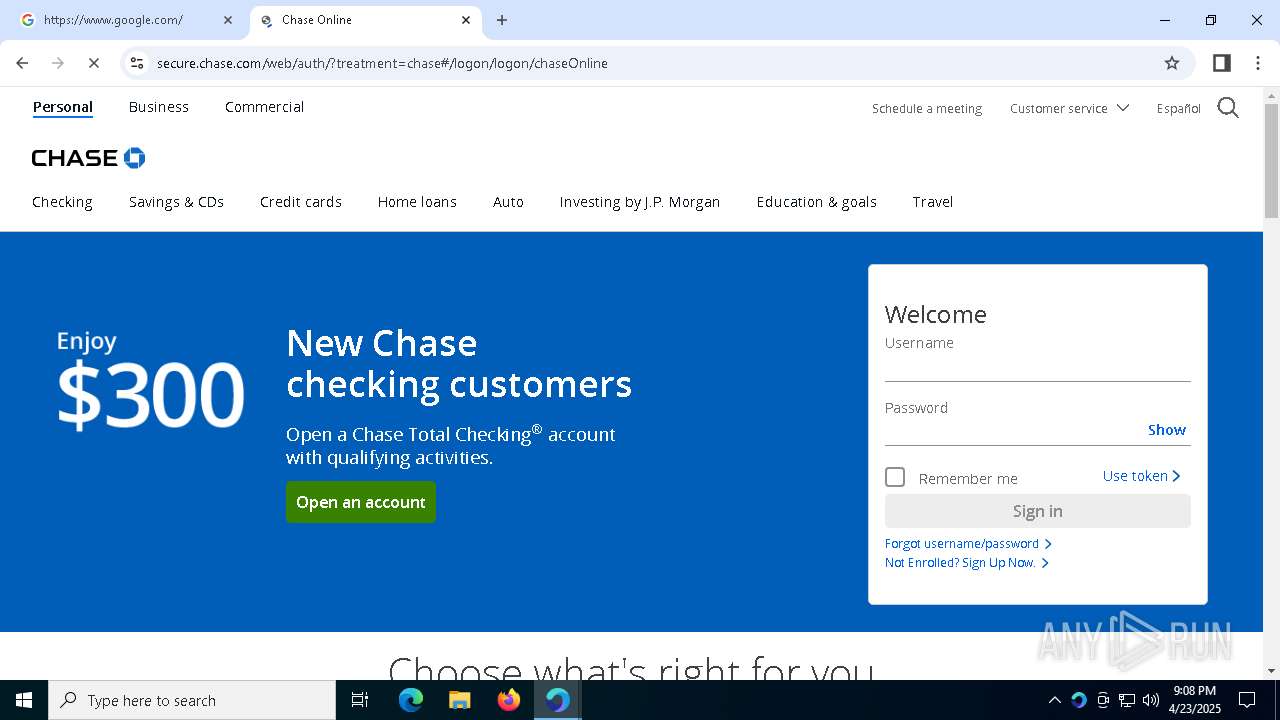Click Type here to search box
The image size is (1280, 720).
click(192, 700)
